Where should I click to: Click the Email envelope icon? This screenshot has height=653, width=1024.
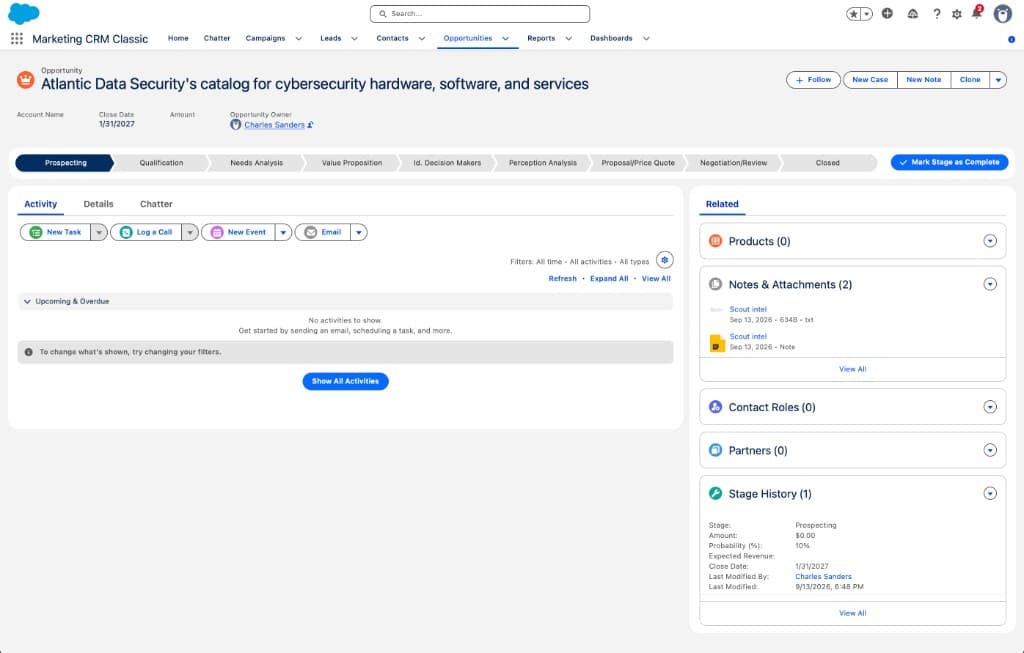(311, 232)
